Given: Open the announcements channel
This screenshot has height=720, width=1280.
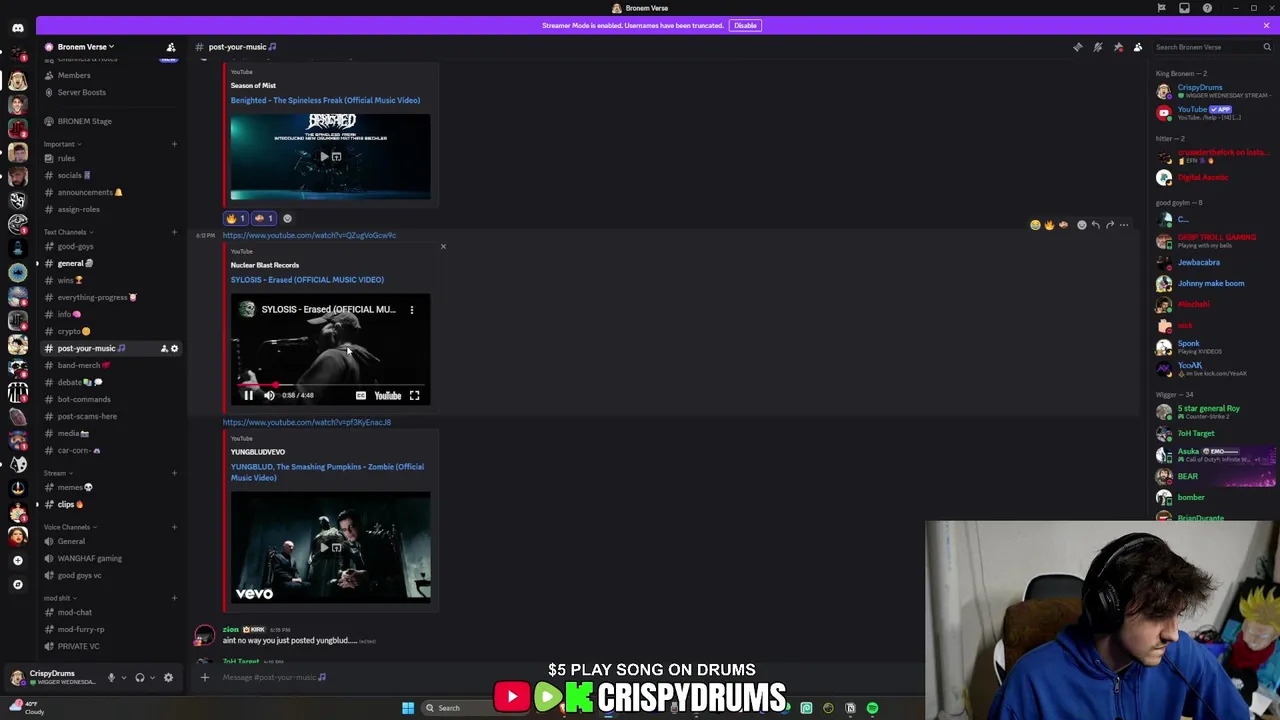Looking at the screenshot, I should pyautogui.click(x=110, y=192).
